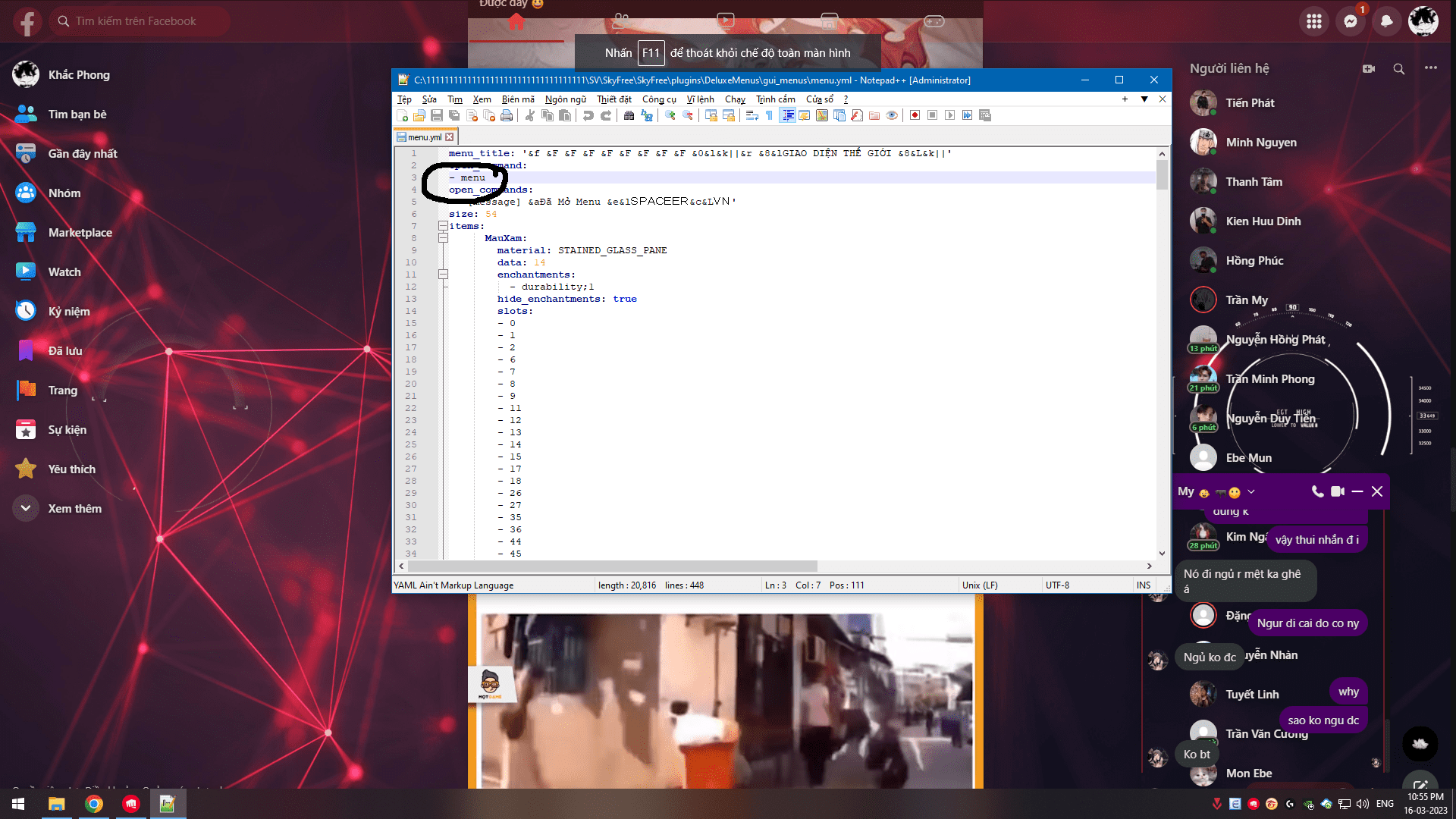
Task: Toggle show all characters pilcrow
Action: pyautogui.click(x=769, y=115)
